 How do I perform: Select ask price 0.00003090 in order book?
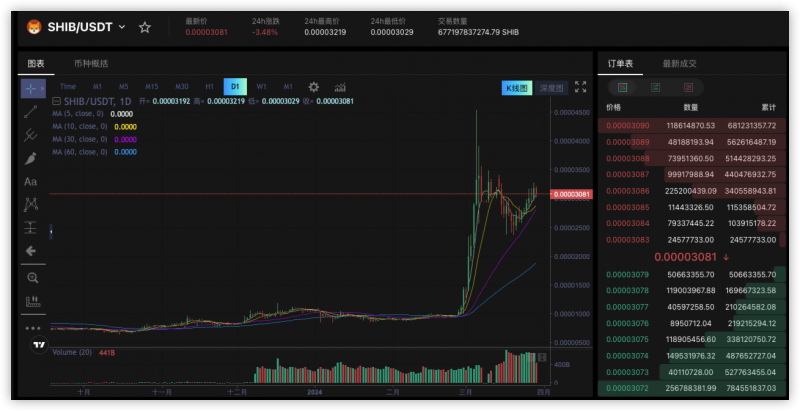point(628,125)
